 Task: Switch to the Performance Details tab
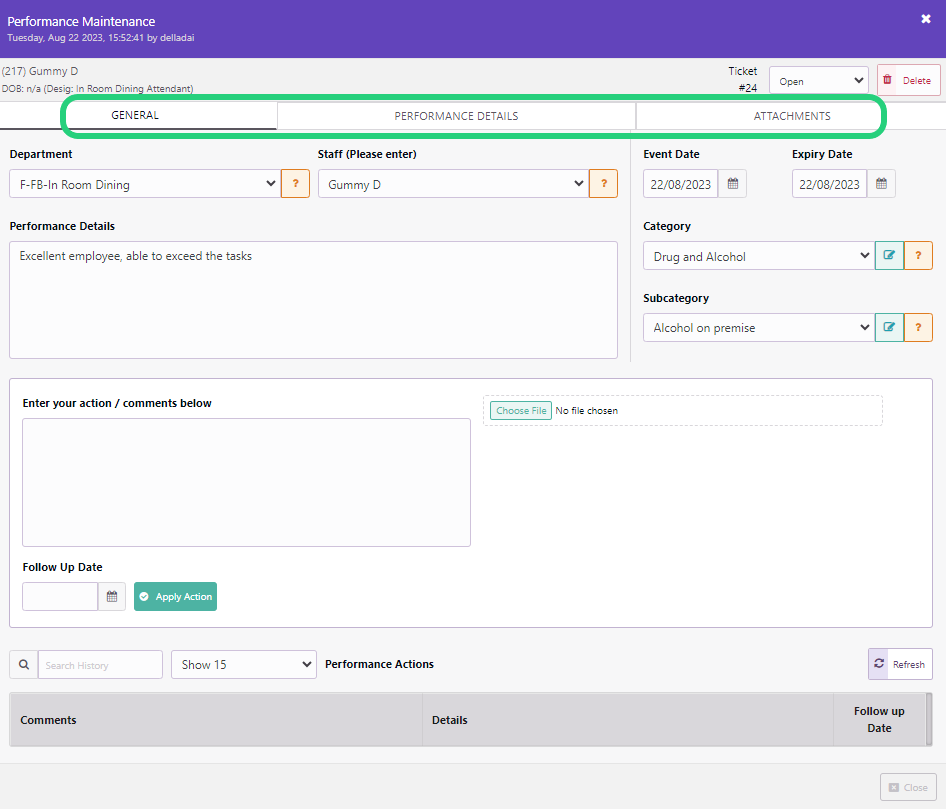[456, 116]
